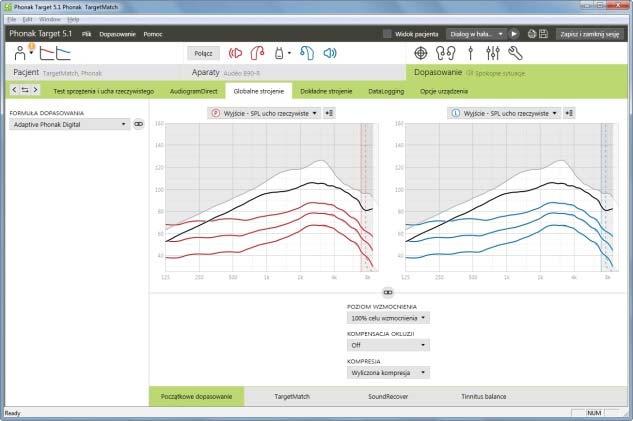Viewport: 633px width, 421px height.
Task: Switch to the Dokładne strojenie tab
Action: (x=326, y=91)
